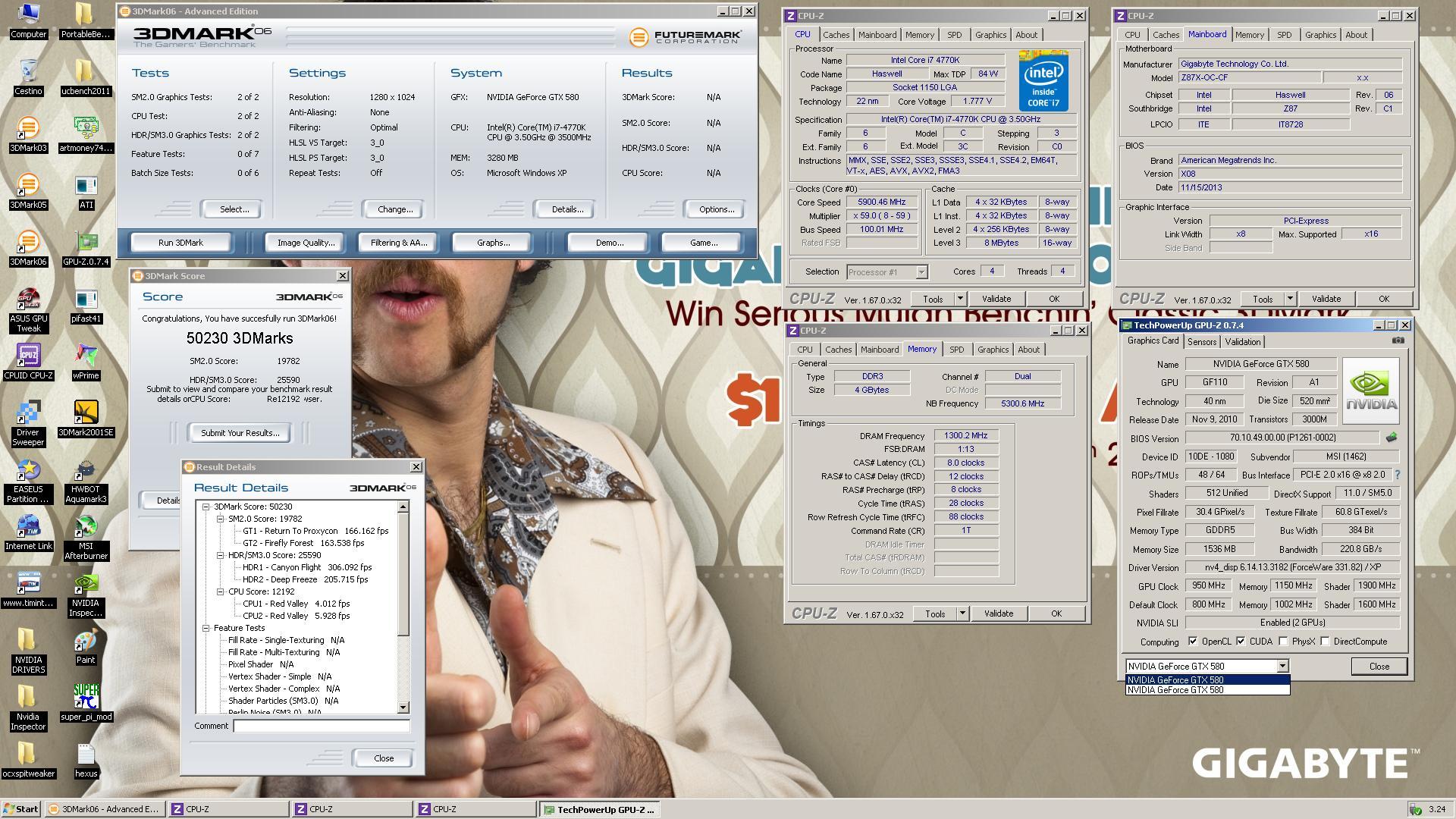The width and height of the screenshot is (1456, 819).
Task: Toggle the PhysX checkbox in GPU-Z
Action: tap(1283, 642)
